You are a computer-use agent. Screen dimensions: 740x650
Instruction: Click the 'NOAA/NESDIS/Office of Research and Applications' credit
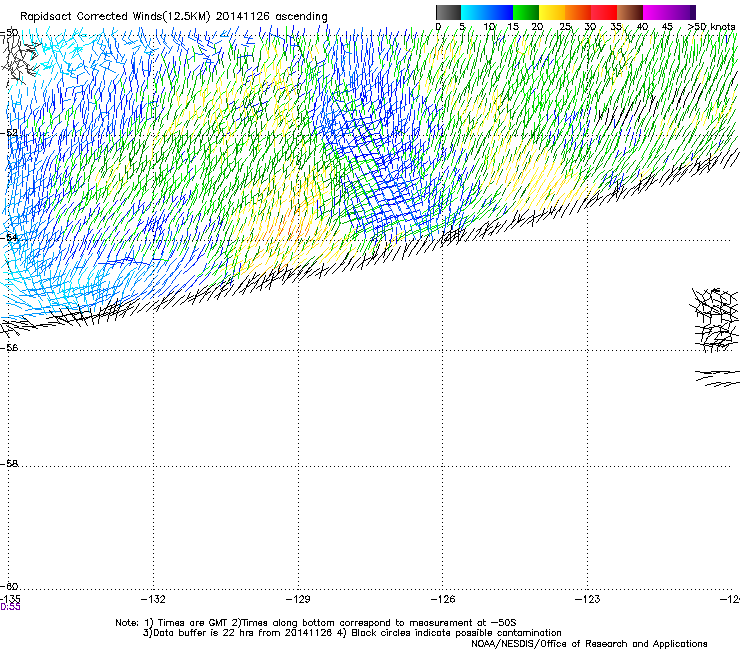pos(589,644)
